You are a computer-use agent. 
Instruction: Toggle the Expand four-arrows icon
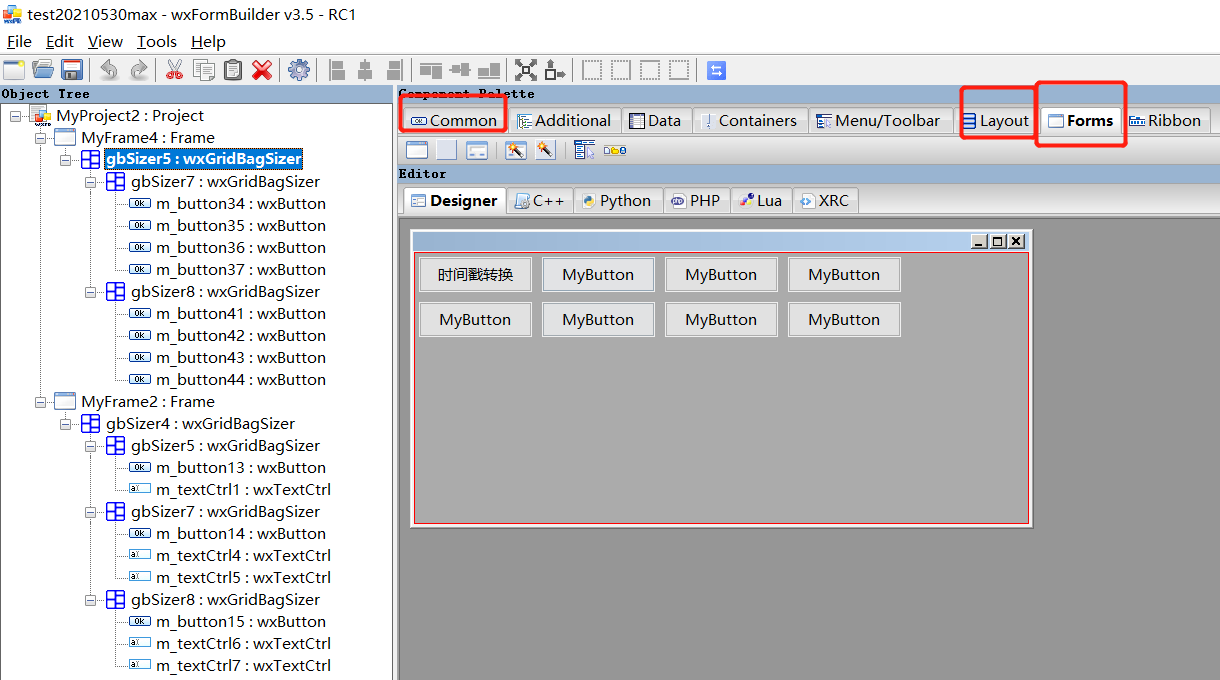tap(526, 70)
